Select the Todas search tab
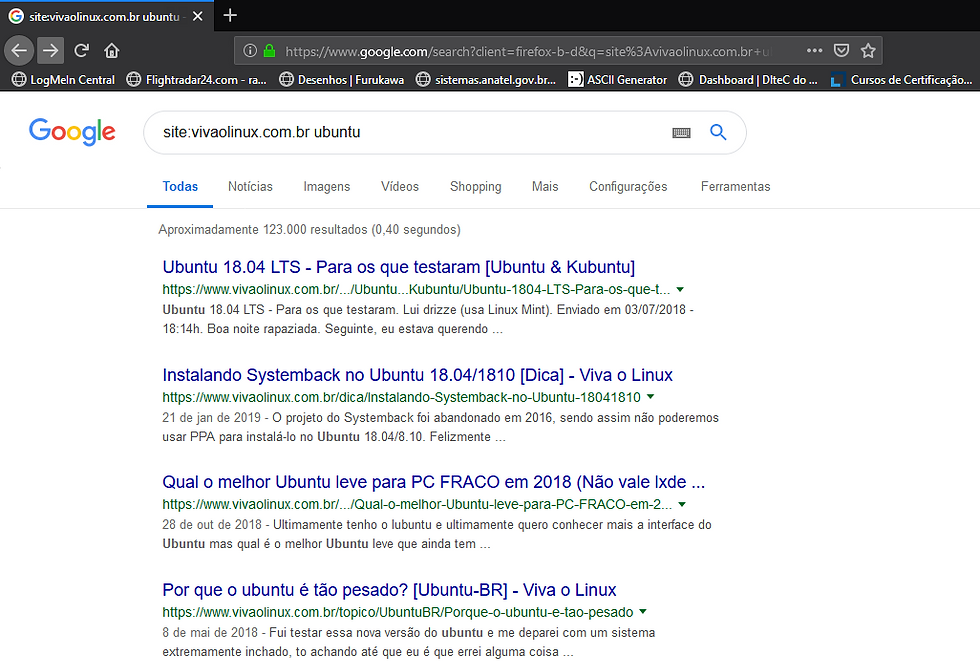The width and height of the screenshot is (980, 672). click(180, 186)
